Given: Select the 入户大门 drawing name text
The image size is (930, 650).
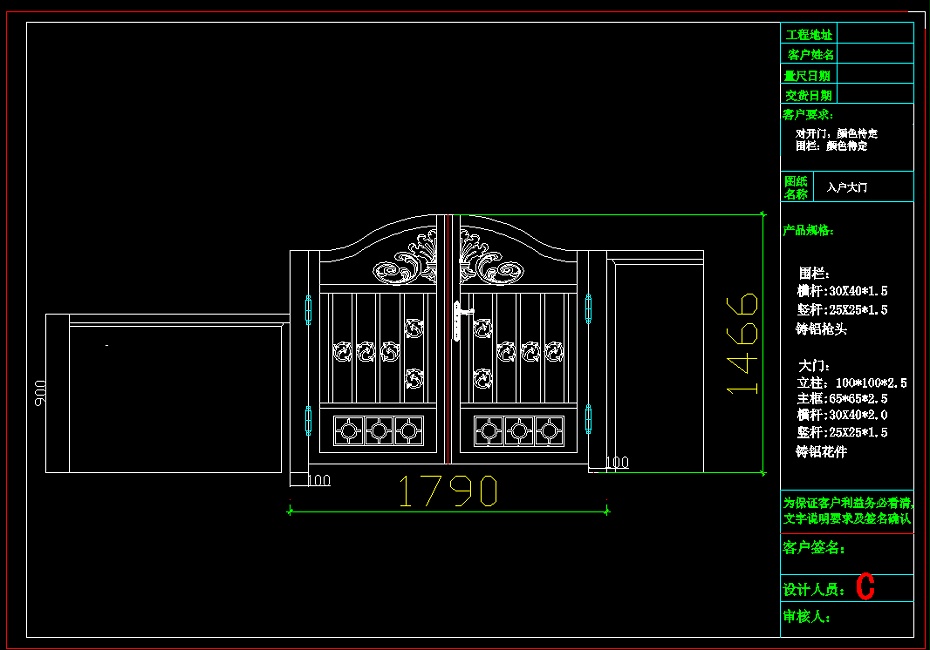Looking at the screenshot, I should point(847,187).
